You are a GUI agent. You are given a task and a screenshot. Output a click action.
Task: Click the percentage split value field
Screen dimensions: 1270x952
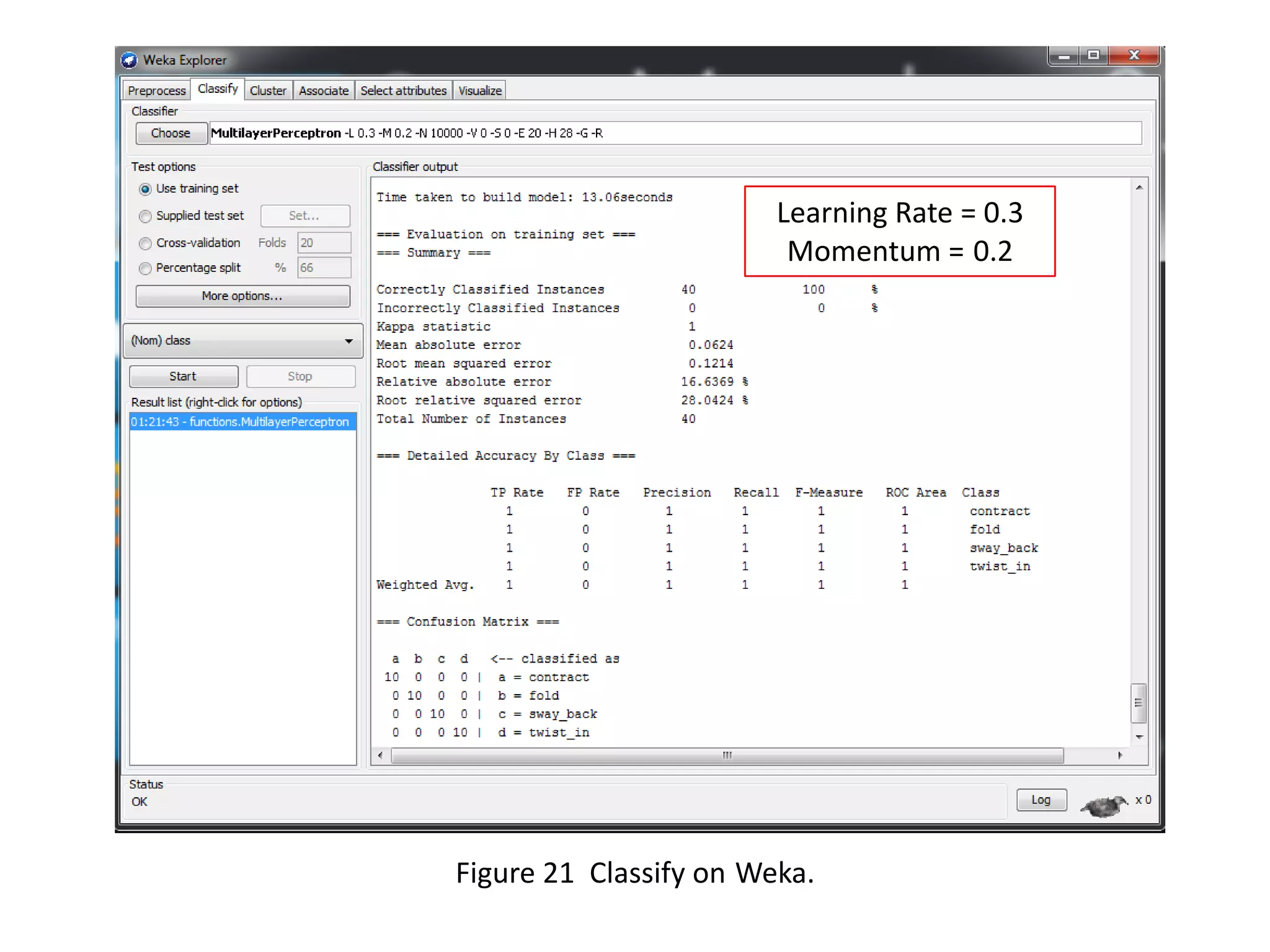(x=324, y=268)
